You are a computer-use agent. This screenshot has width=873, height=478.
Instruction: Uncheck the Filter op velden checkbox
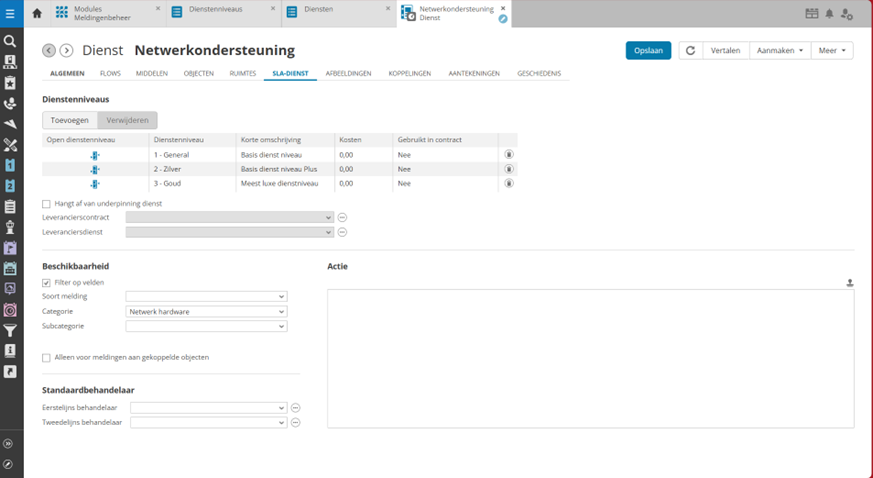[x=47, y=283]
